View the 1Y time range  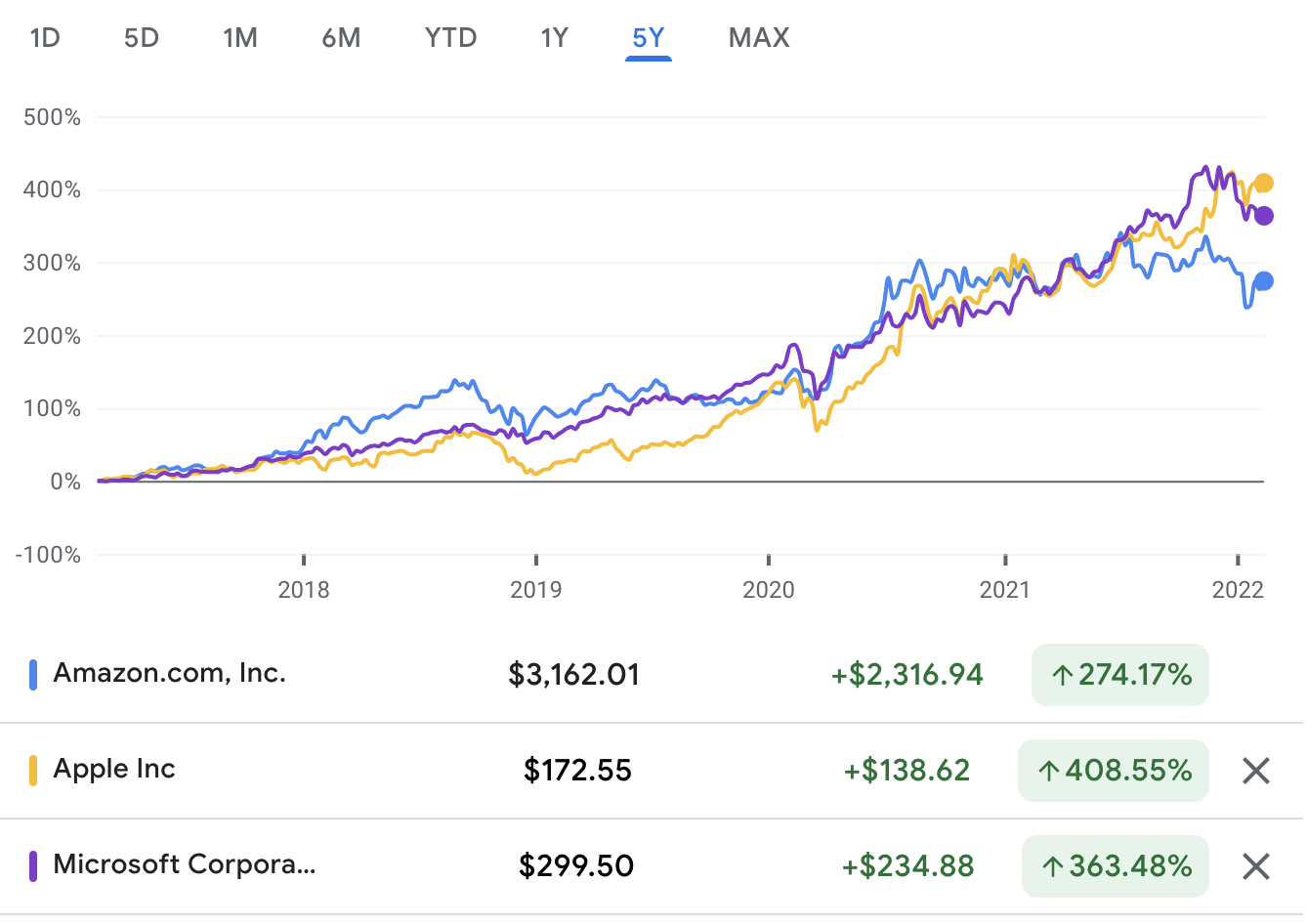coord(554,38)
